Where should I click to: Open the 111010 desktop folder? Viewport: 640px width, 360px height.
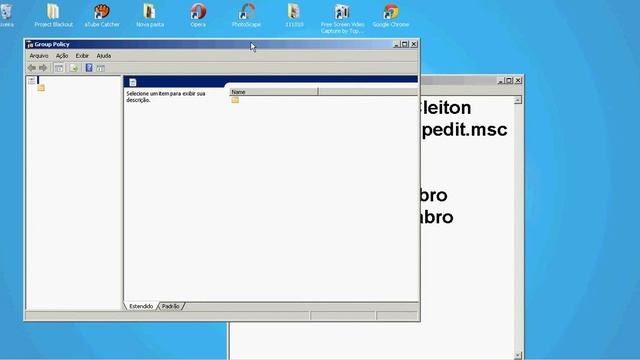(294, 15)
